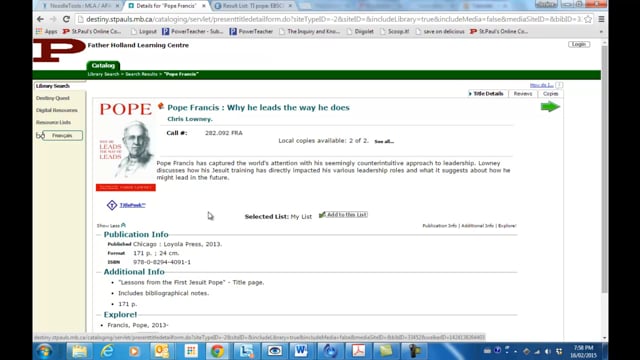This screenshot has height=360, width=640.
Task: Expand the bookmarks overflow chevron
Action: (601, 32)
